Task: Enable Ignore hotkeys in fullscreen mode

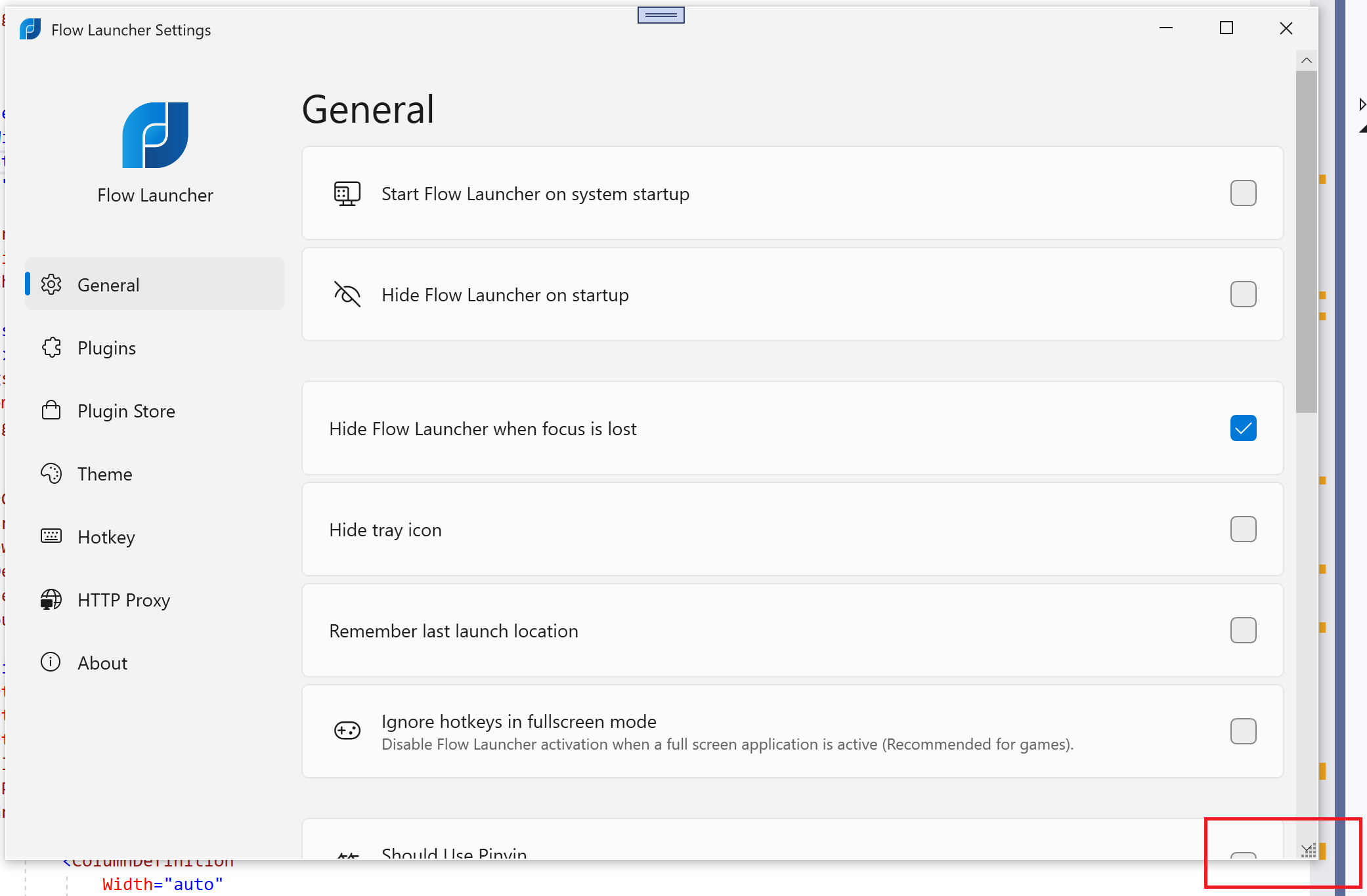Action: point(1242,731)
